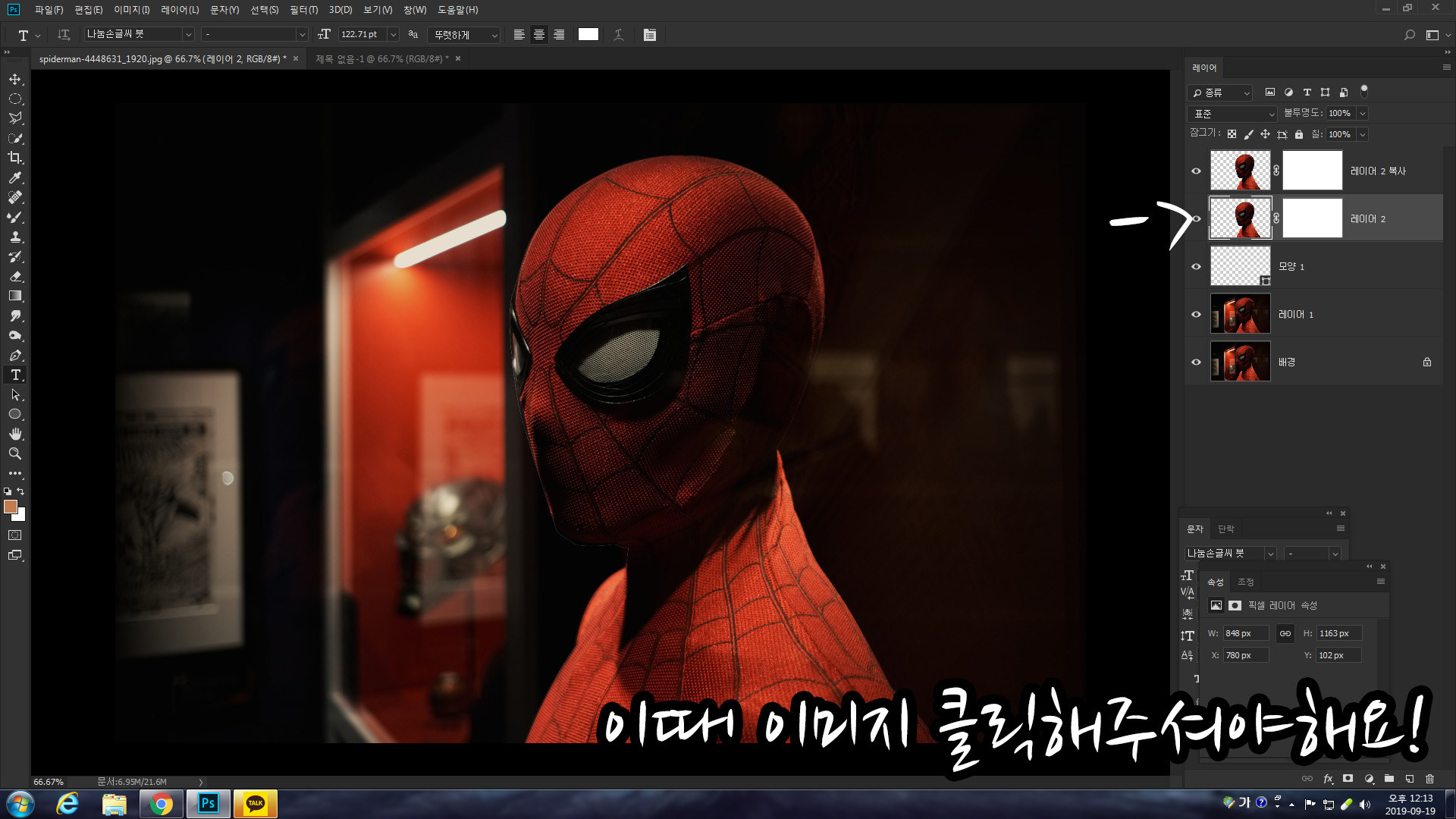This screenshot has width=1456, height=819.
Task: Click the center text alignment icon
Action: 539,35
